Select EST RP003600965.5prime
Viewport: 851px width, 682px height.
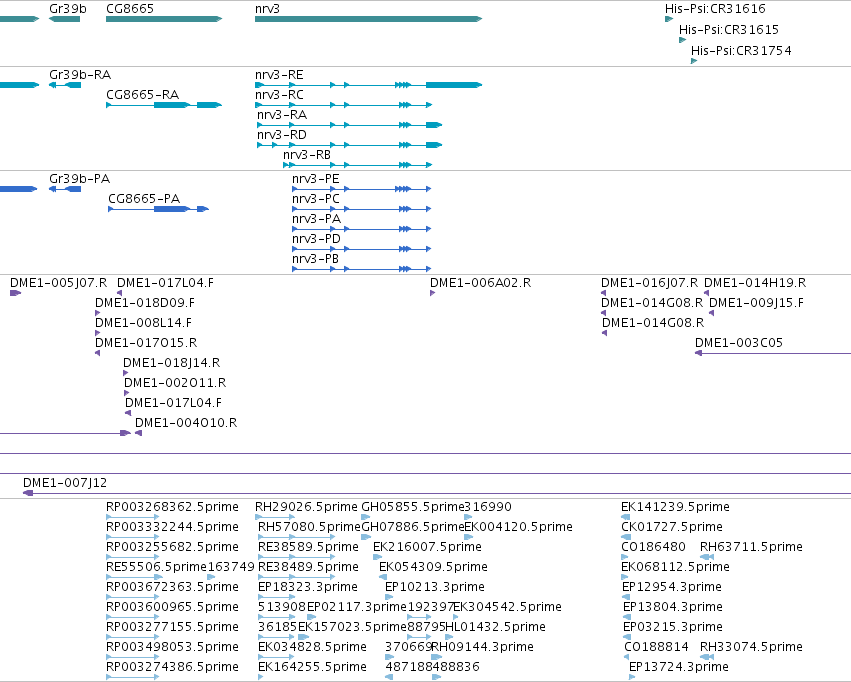(172, 607)
